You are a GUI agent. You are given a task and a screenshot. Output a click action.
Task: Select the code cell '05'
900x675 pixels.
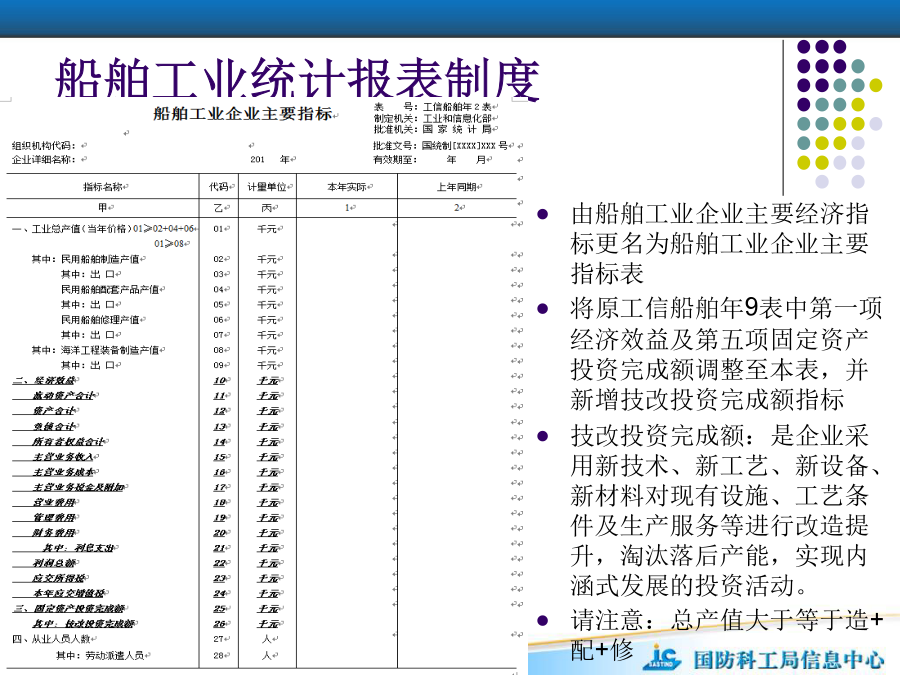(219, 305)
